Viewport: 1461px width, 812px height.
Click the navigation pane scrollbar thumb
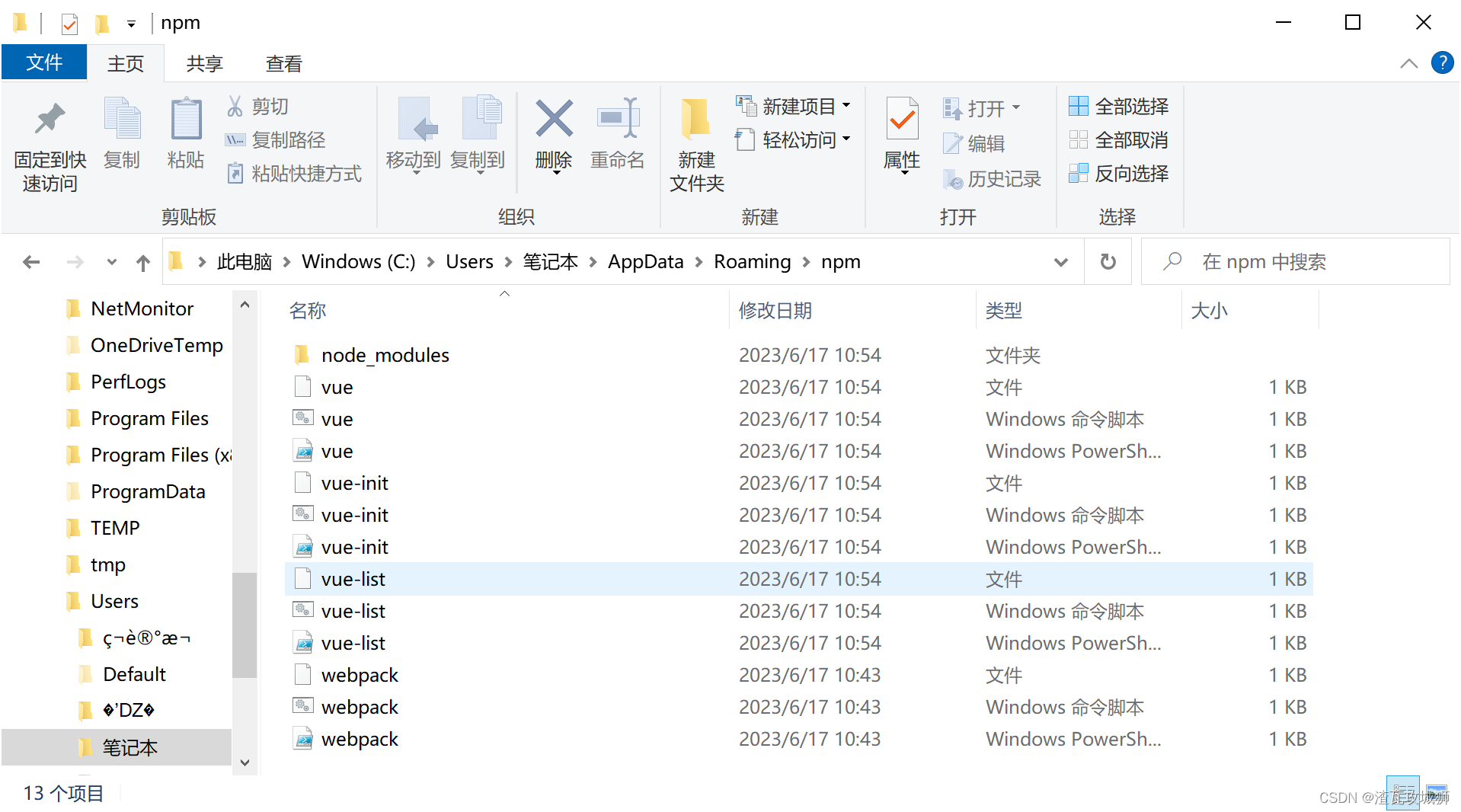245,625
